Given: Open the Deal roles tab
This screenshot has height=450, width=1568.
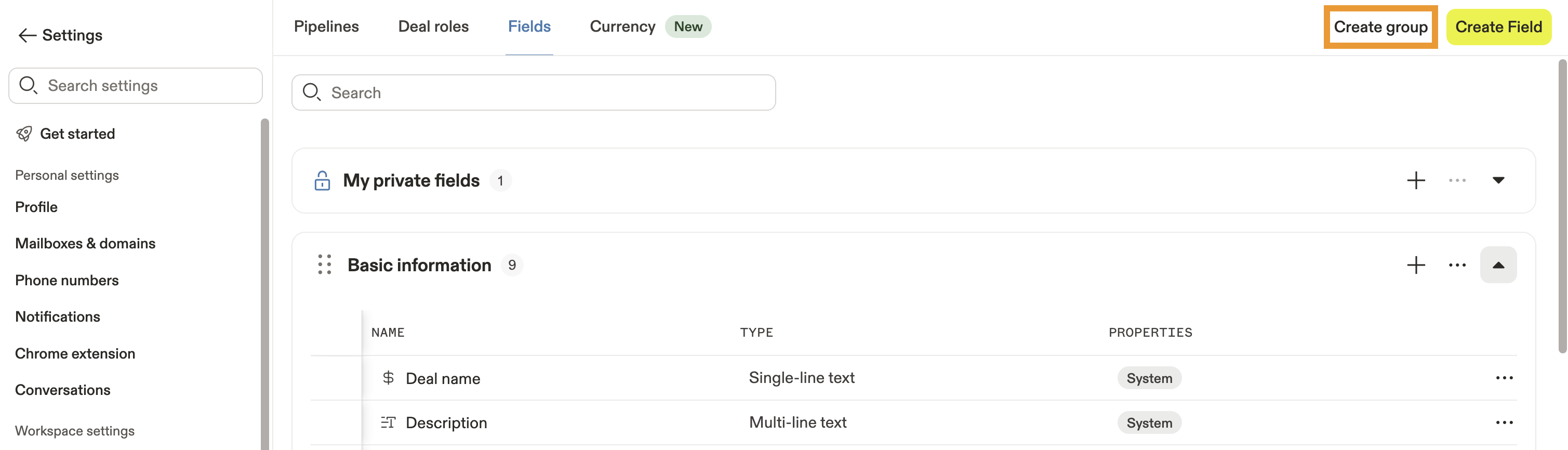Looking at the screenshot, I should (x=433, y=27).
